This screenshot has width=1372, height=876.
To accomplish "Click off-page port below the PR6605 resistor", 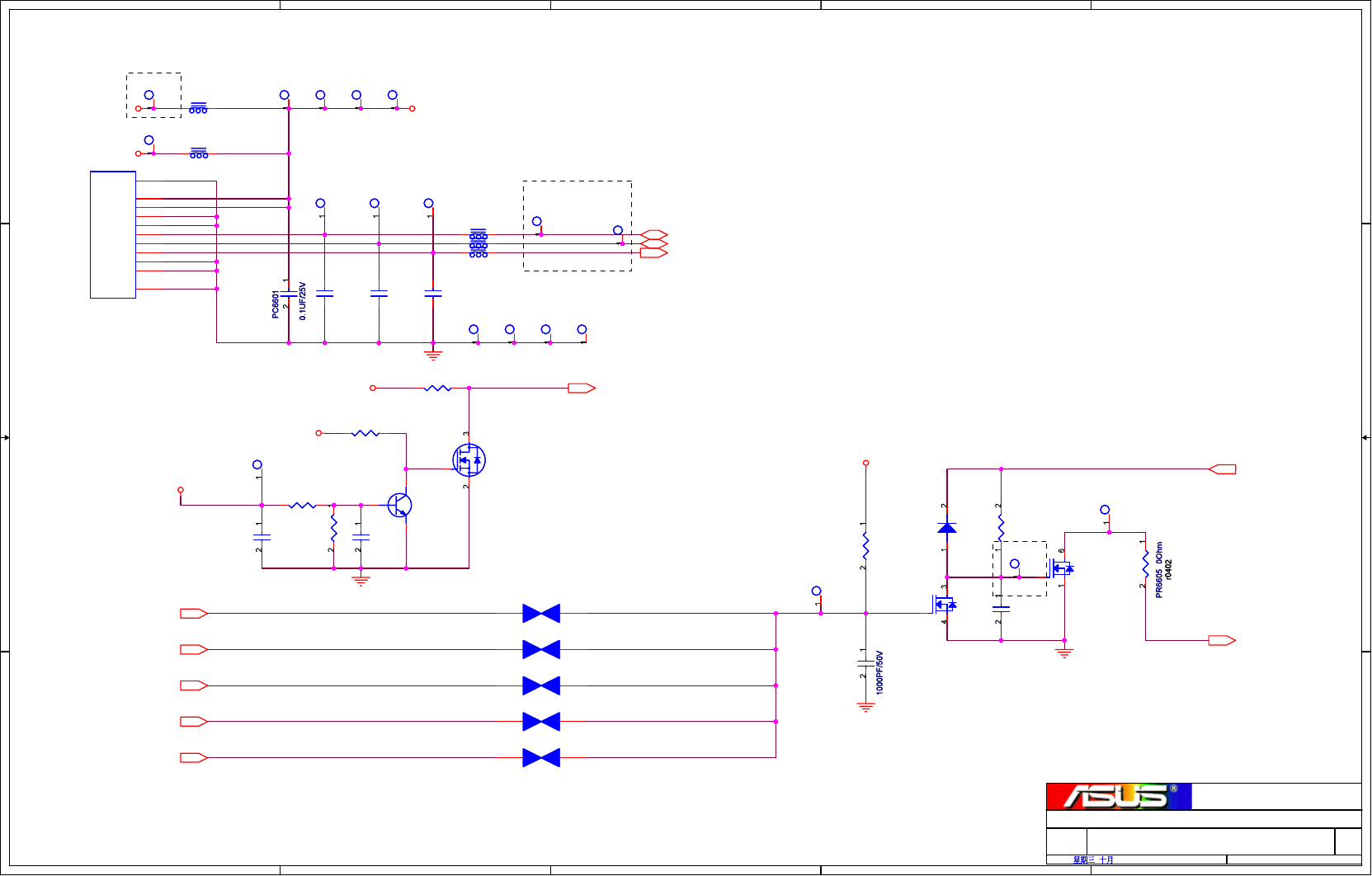I will (1222, 640).
